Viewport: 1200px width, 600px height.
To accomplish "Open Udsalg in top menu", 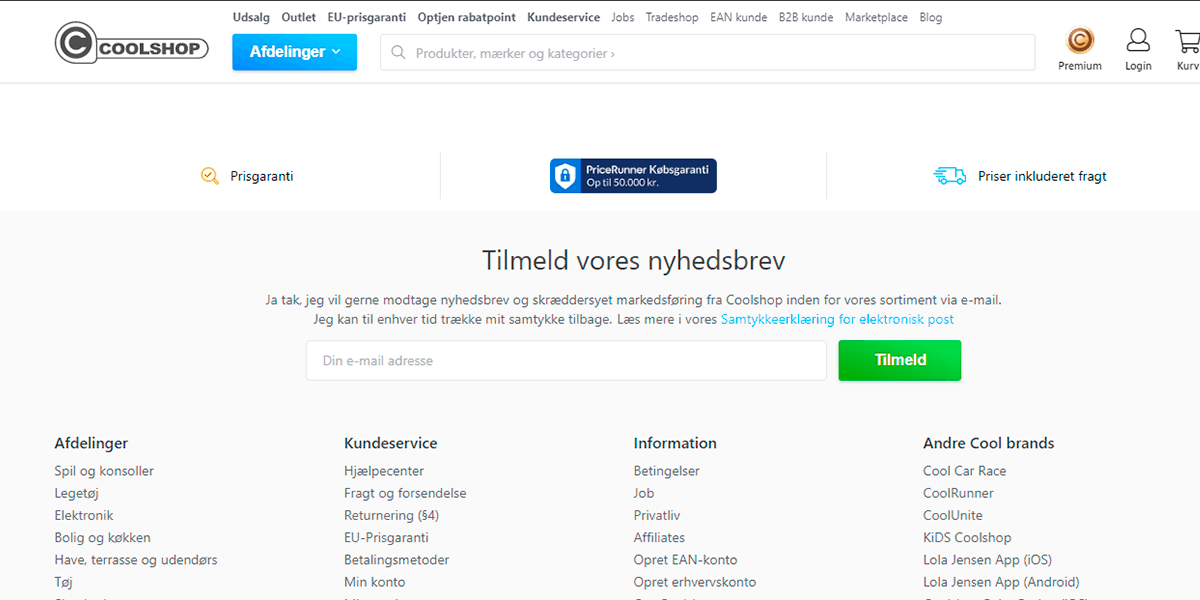I will (x=251, y=17).
